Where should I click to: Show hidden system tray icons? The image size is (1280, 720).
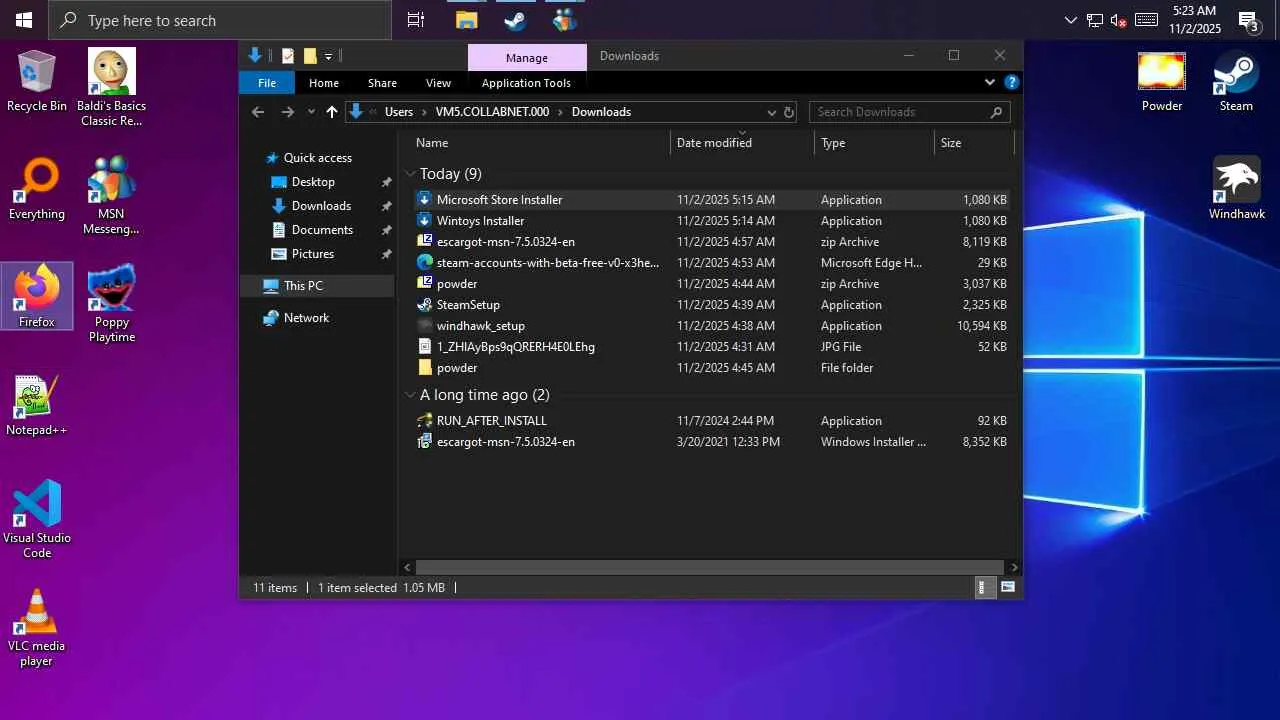[1071, 20]
